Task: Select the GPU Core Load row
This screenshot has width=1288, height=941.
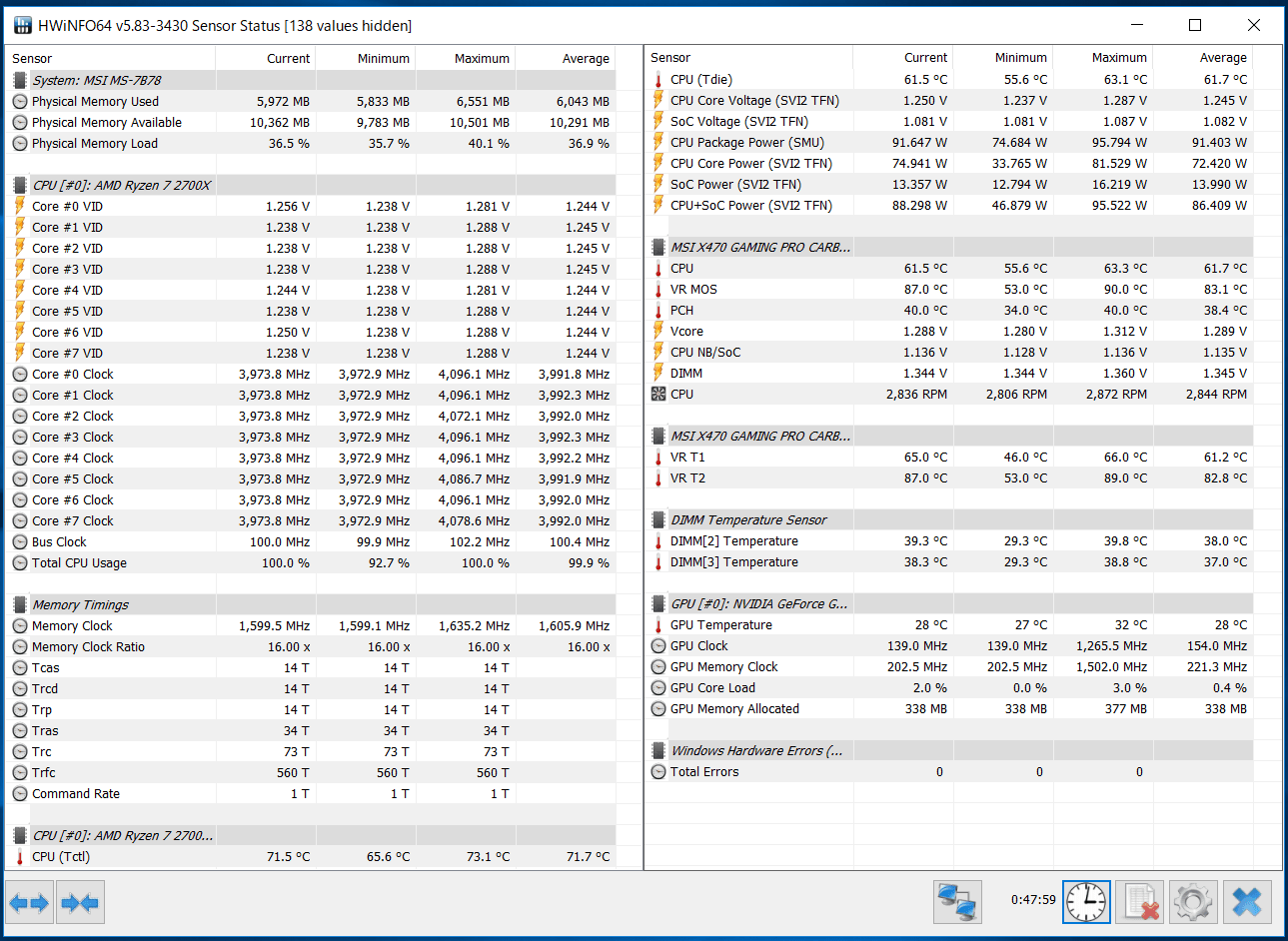Action: coord(949,688)
